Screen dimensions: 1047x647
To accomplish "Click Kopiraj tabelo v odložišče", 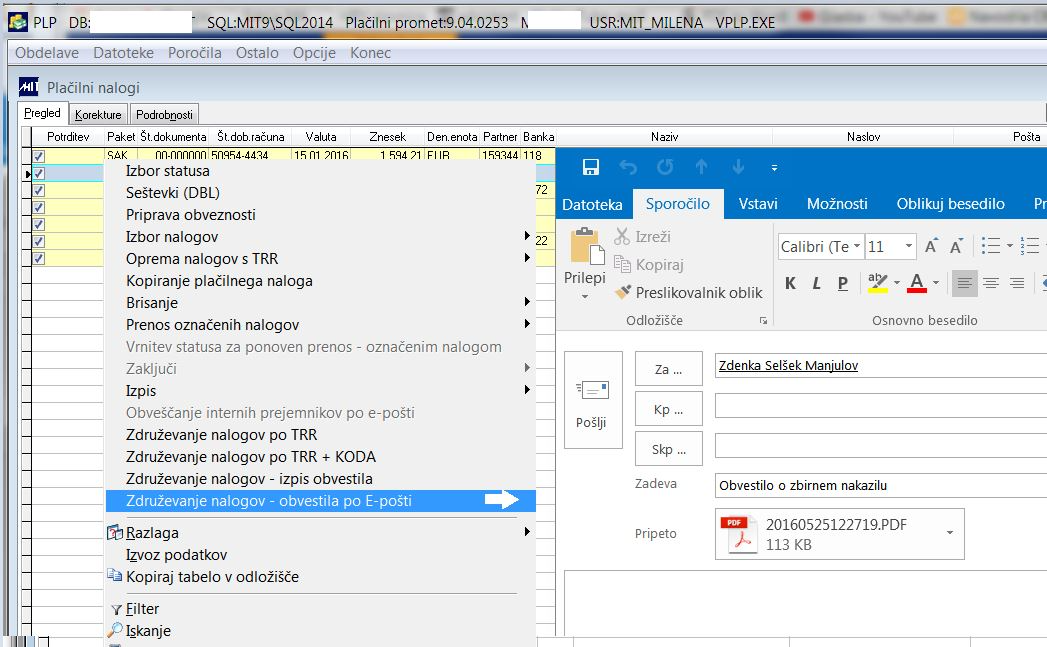I will click(x=321, y=577).
